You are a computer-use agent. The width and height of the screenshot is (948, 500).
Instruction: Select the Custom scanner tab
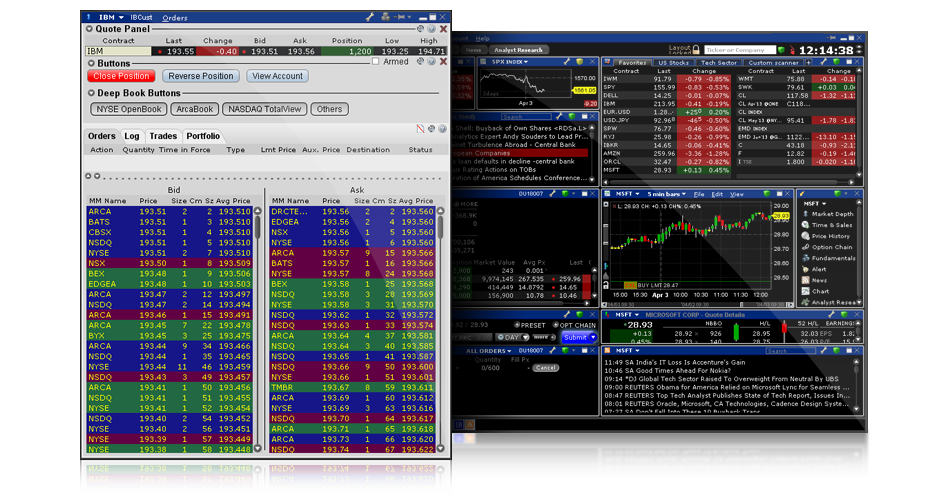click(x=773, y=62)
